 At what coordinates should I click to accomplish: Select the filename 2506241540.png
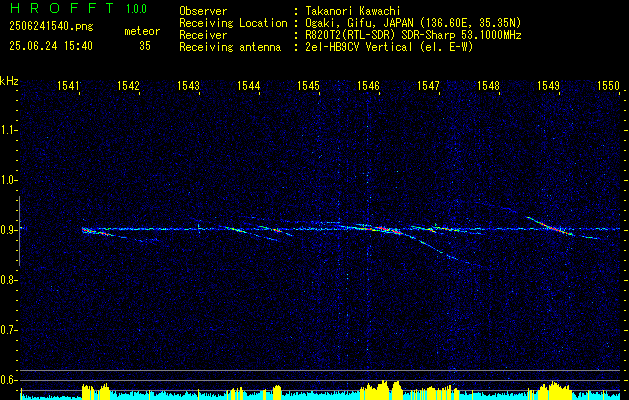coord(51,26)
